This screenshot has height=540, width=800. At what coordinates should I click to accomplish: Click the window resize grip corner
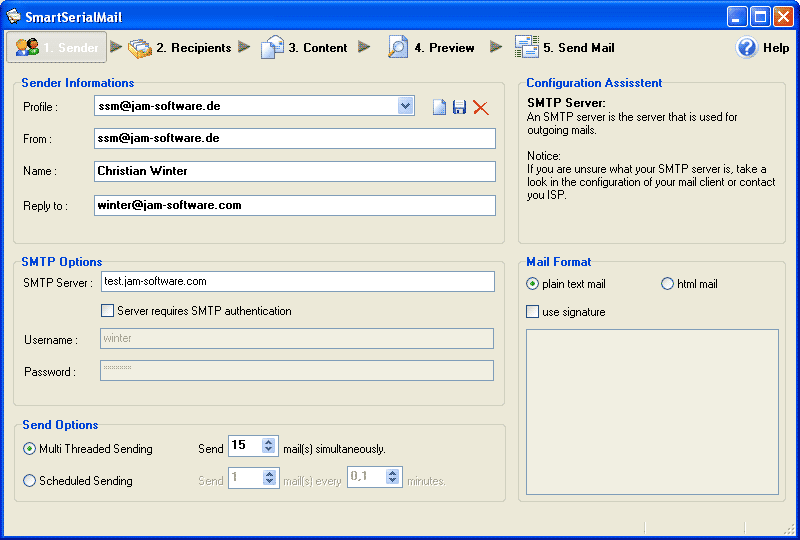point(789,527)
